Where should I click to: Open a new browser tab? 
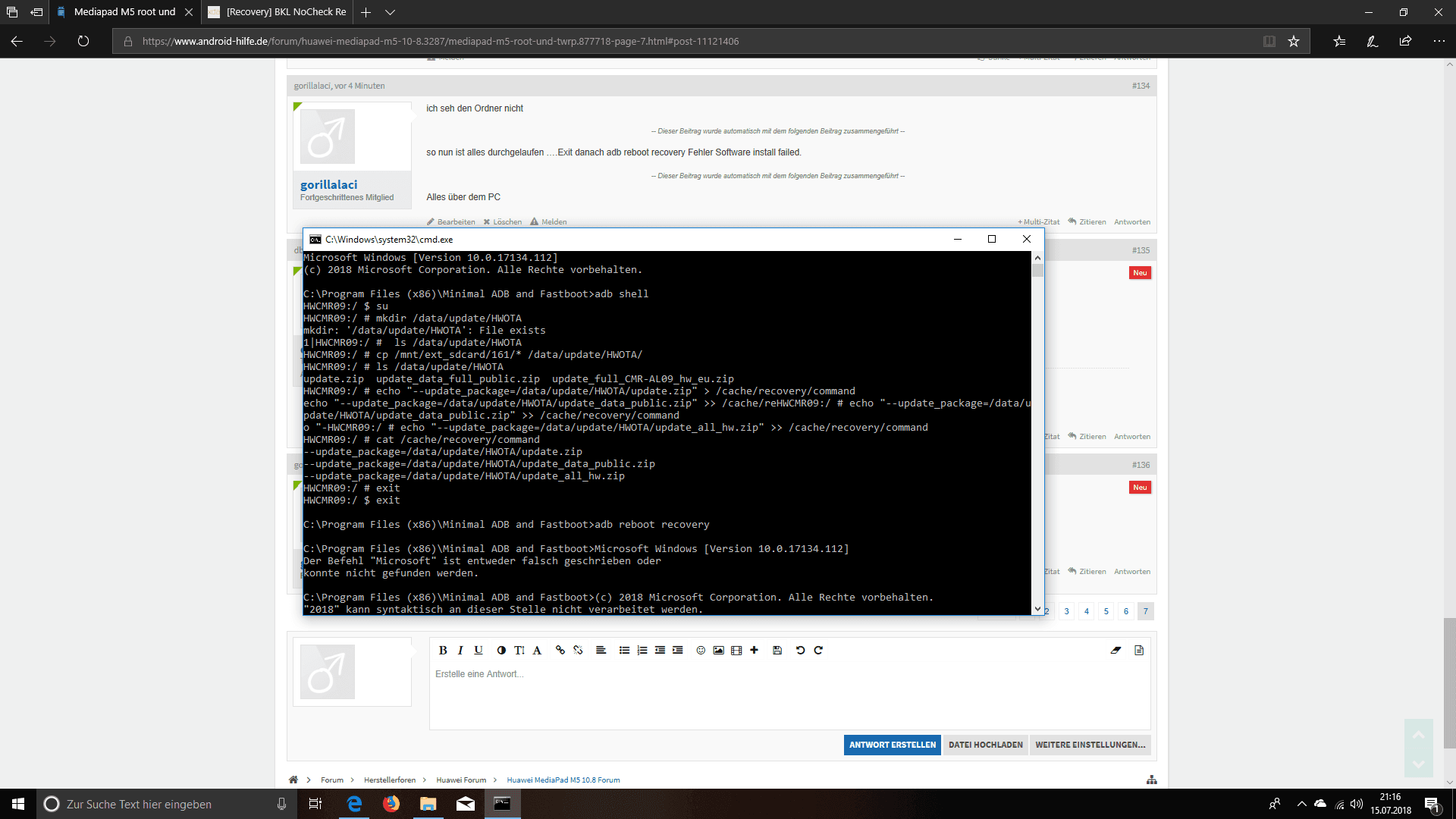366,12
